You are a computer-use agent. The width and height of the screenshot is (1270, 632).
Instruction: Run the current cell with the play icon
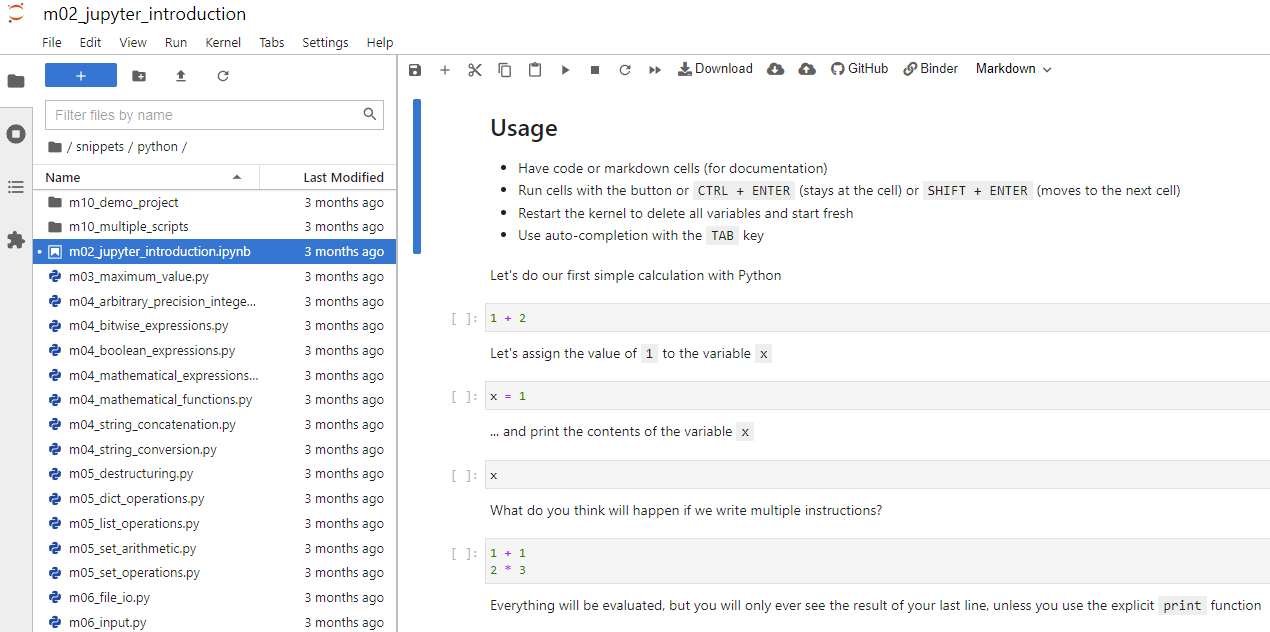[x=565, y=68]
